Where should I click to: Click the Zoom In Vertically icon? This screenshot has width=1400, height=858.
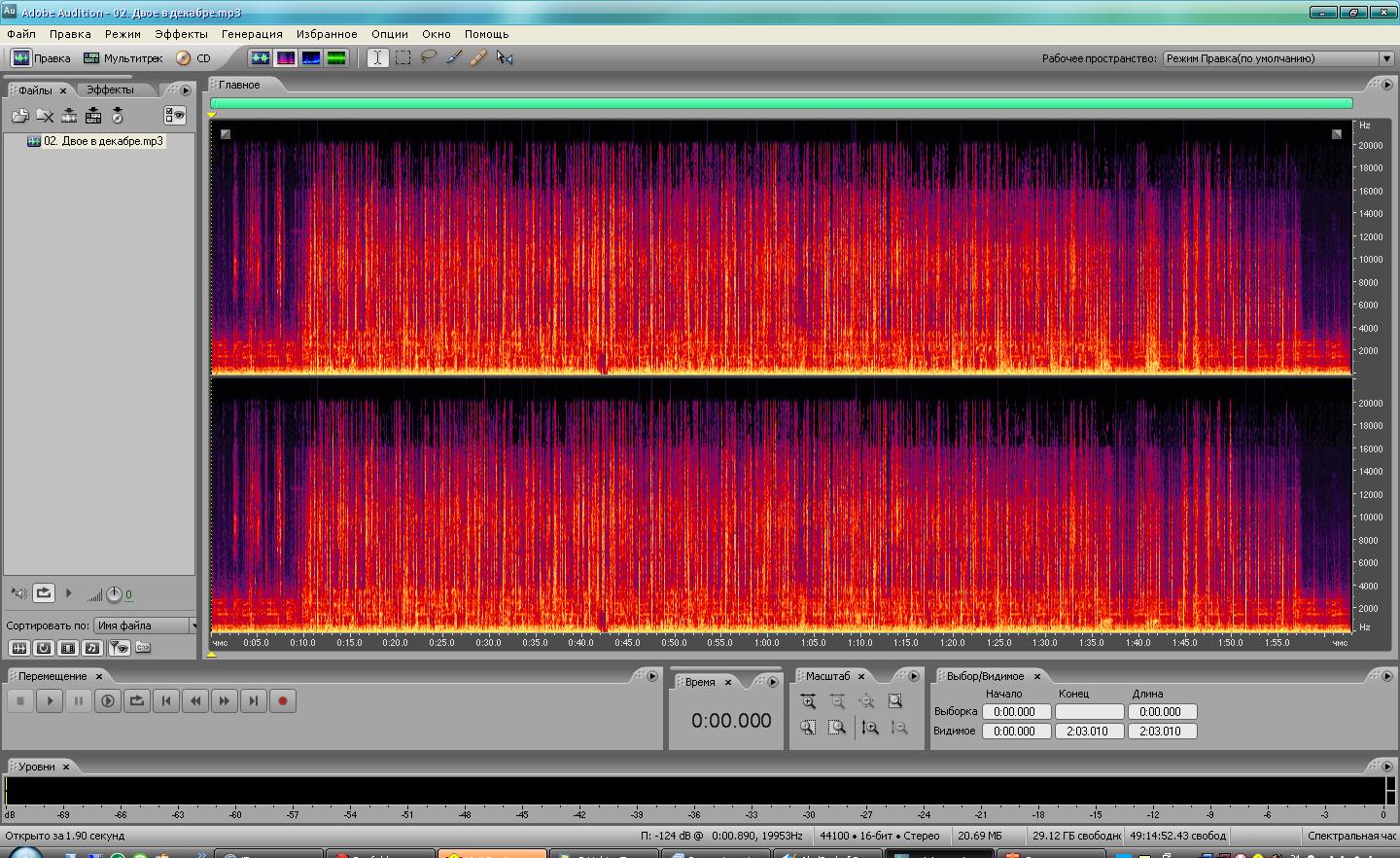[870, 728]
